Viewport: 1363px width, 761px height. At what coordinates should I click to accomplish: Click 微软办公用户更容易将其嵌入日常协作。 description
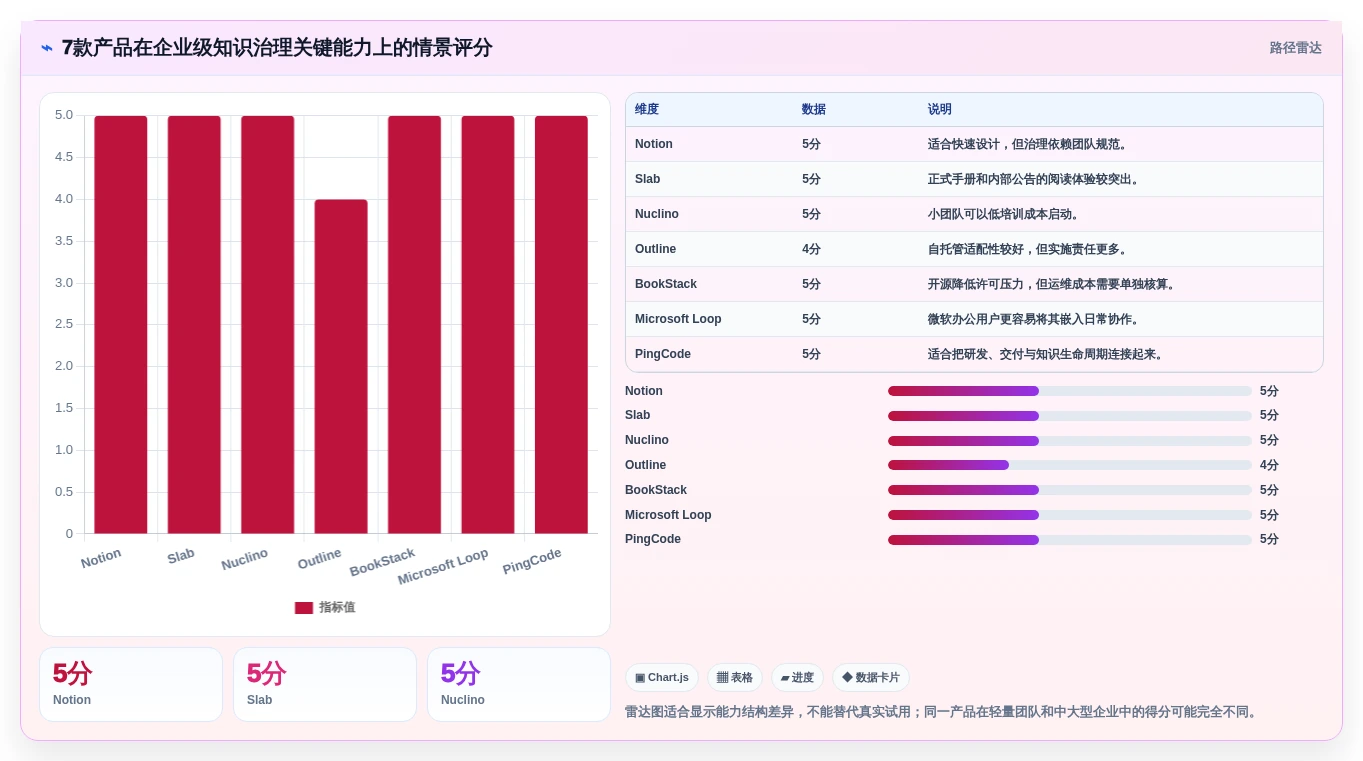[x=1036, y=319]
